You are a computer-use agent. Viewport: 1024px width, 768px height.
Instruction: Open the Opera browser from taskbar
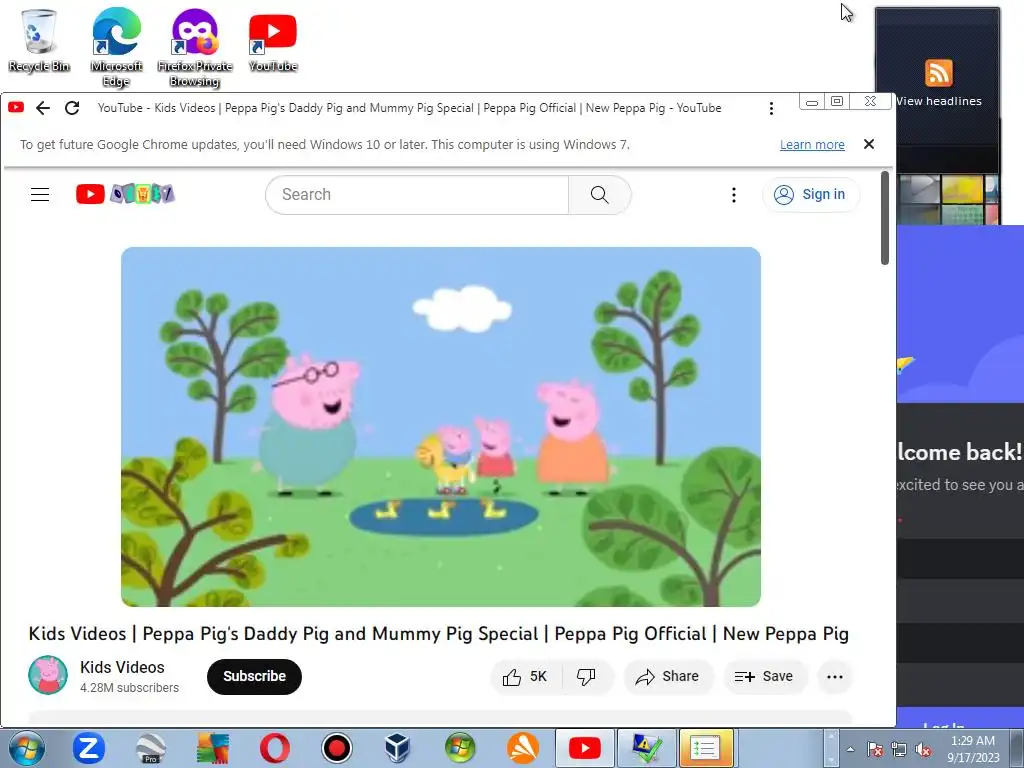coord(275,748)
